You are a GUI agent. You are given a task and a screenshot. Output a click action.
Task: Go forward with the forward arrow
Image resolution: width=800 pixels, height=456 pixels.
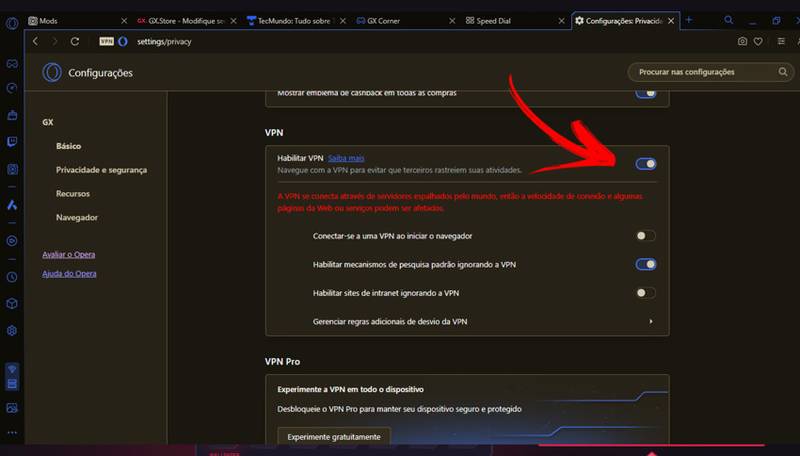tap(55, 41)
